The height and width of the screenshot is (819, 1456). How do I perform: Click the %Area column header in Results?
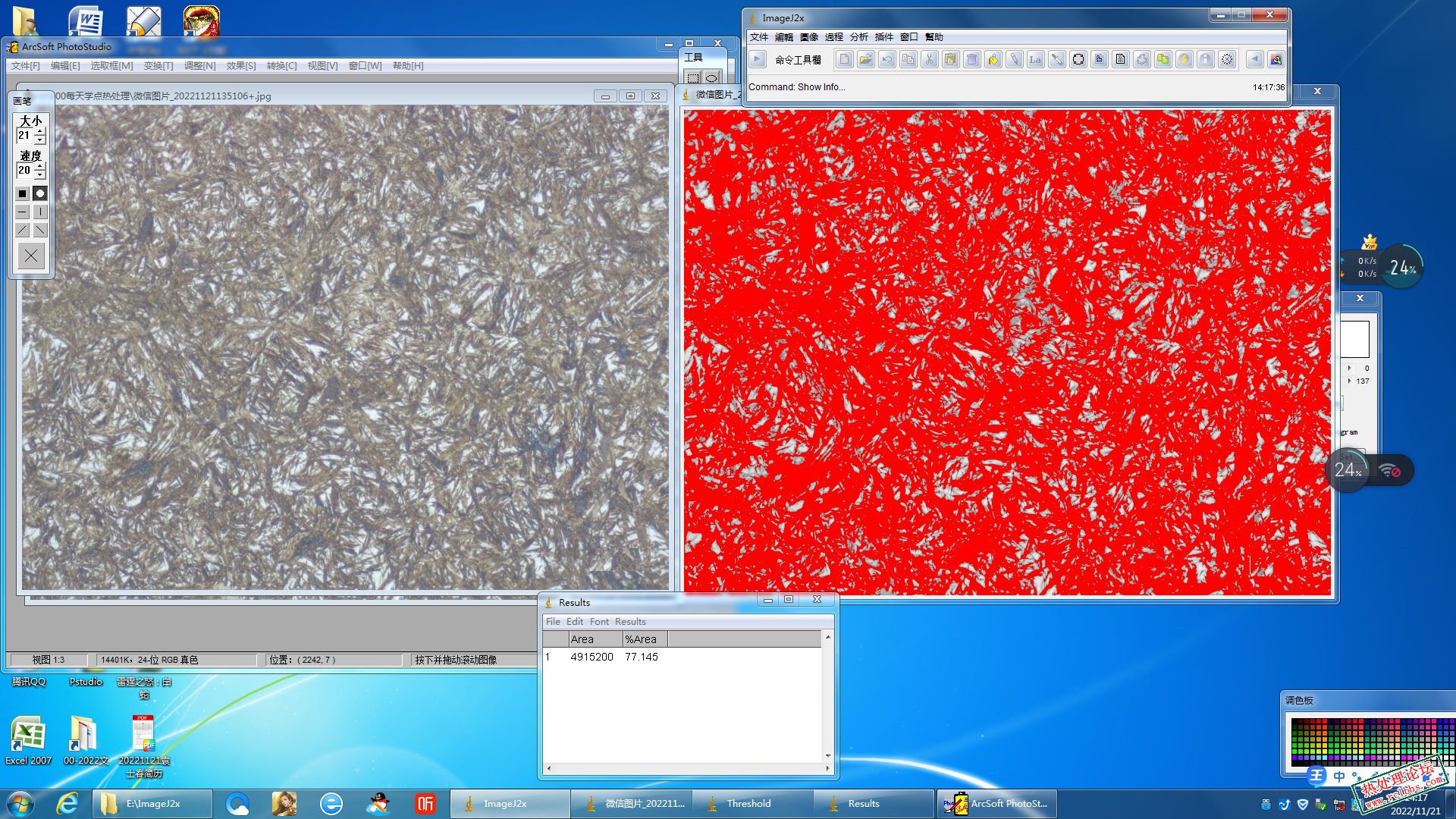point(645,639)
